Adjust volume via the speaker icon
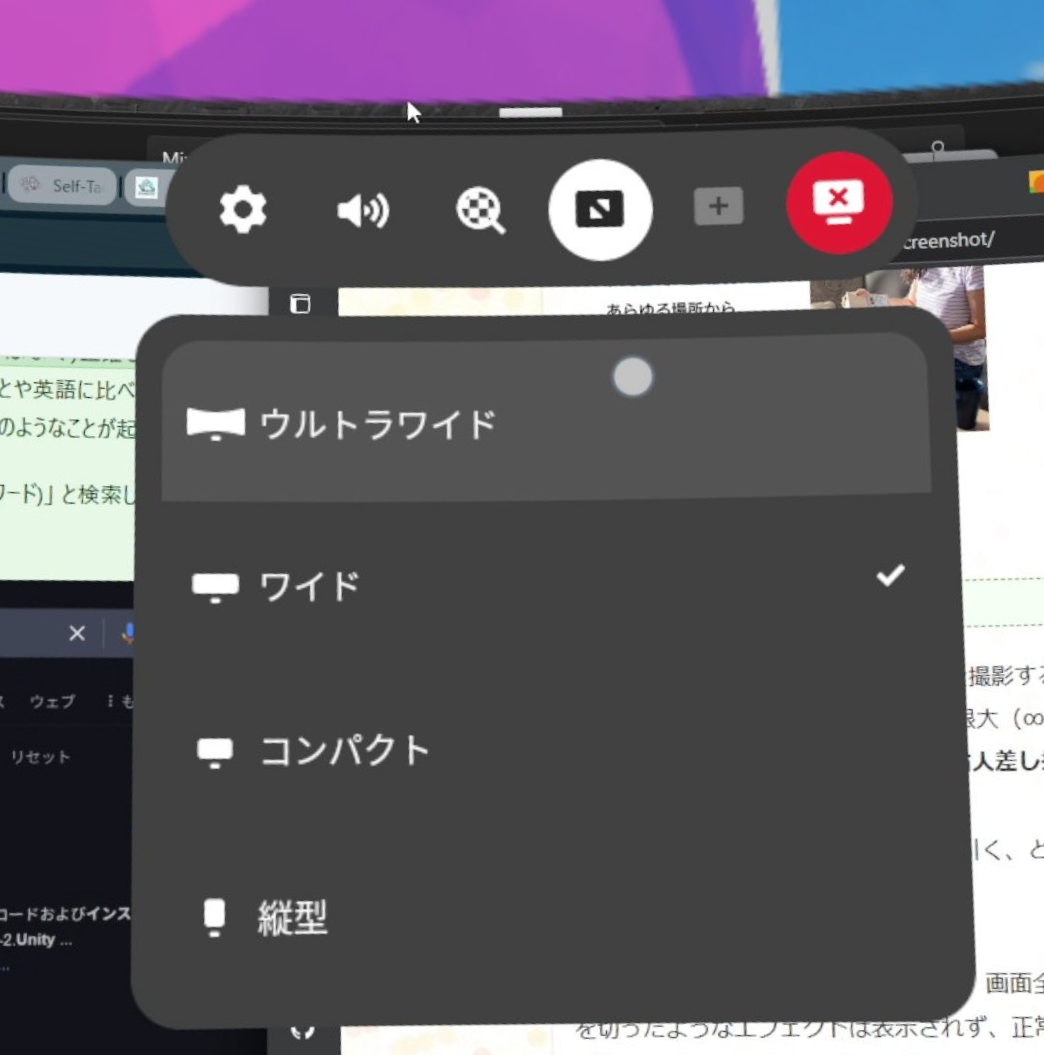Screen dimensions: 1044x1055 coord(364,209)
